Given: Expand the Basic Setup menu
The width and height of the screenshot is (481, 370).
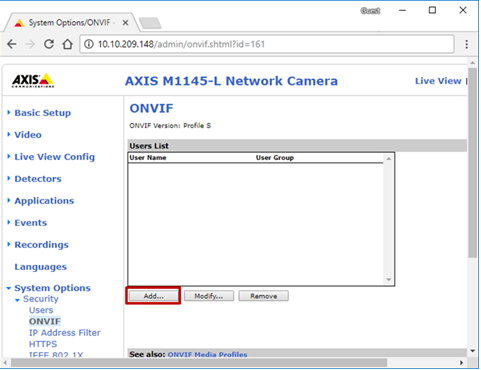Looking at the screenshot, I should [x=42, y=113].
